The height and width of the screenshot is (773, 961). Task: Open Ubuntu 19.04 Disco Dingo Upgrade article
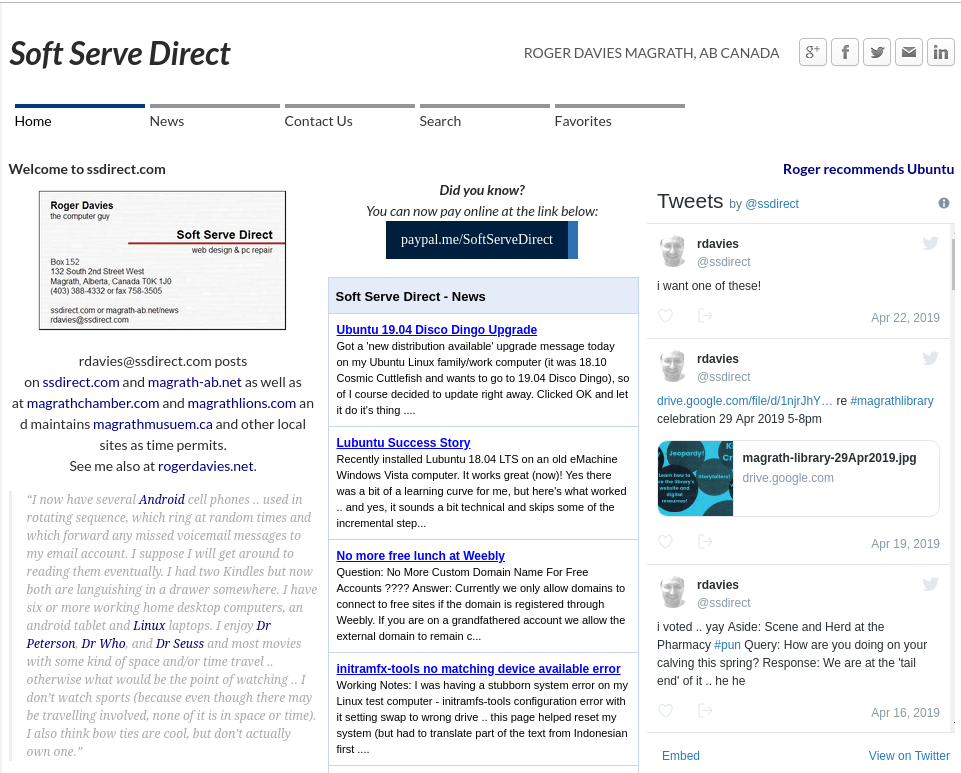[436, 330]
